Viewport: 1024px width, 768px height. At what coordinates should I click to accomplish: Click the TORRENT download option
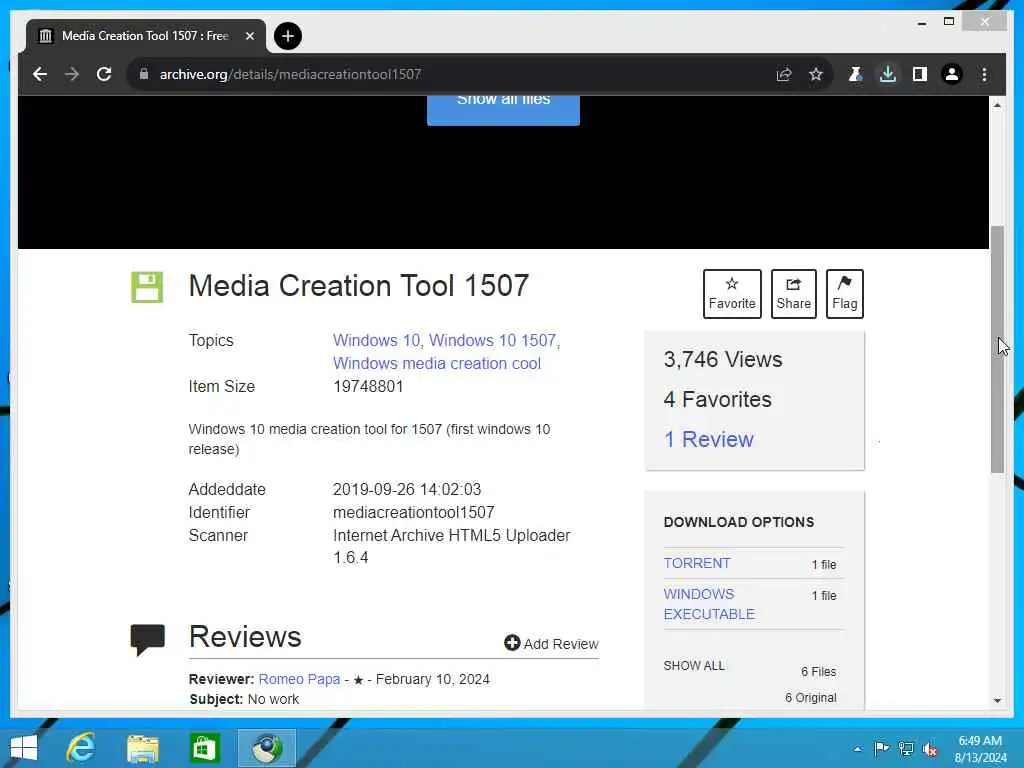(x=697, y=563)
